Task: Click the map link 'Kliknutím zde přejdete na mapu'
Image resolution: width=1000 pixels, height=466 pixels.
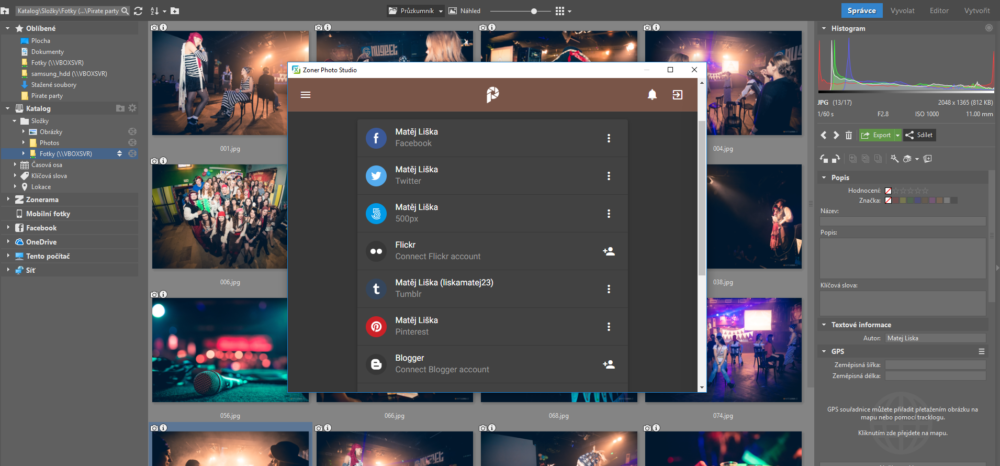Action: (x=902, y=433)
